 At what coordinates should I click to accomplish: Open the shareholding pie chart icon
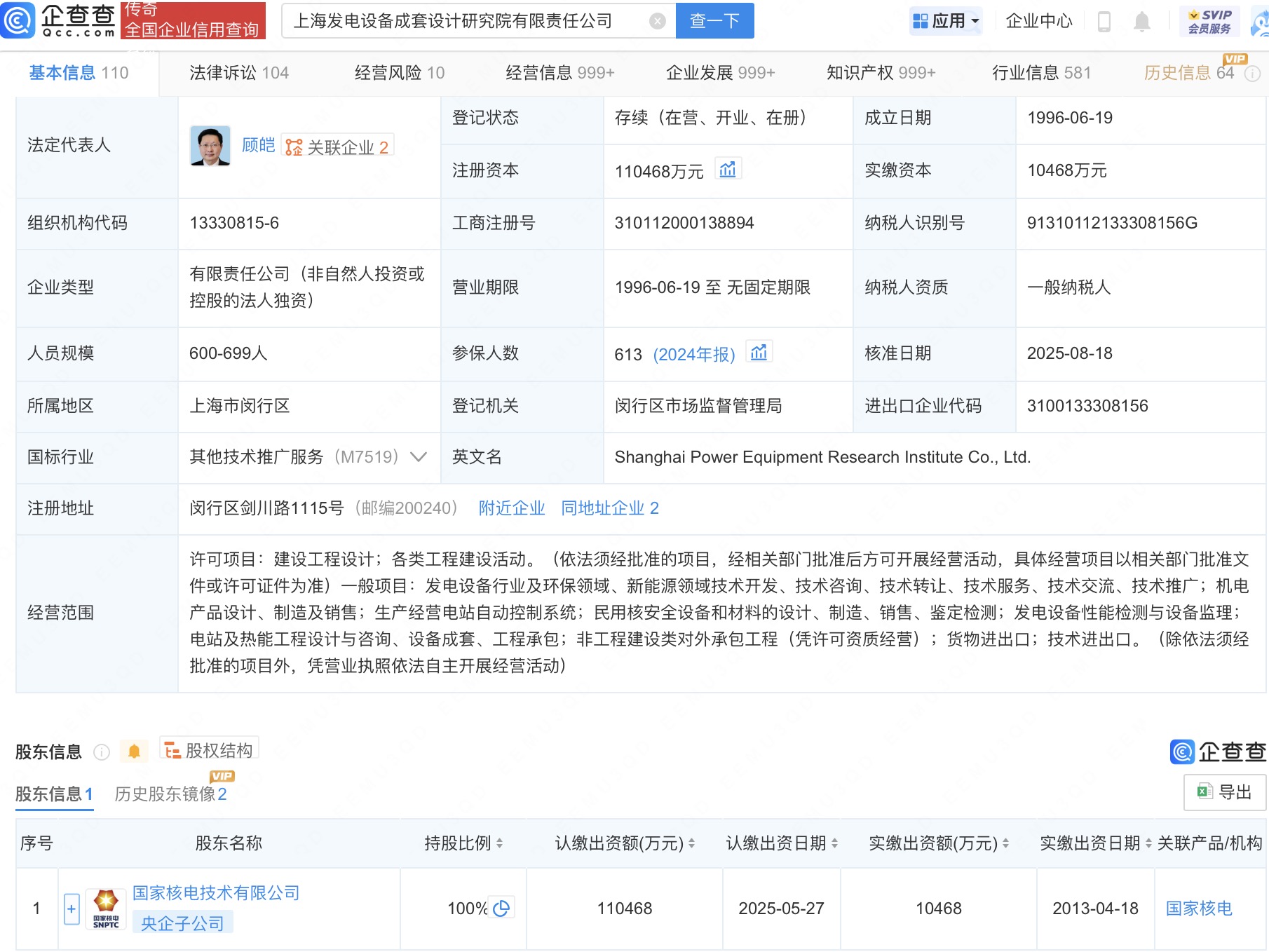501,909
